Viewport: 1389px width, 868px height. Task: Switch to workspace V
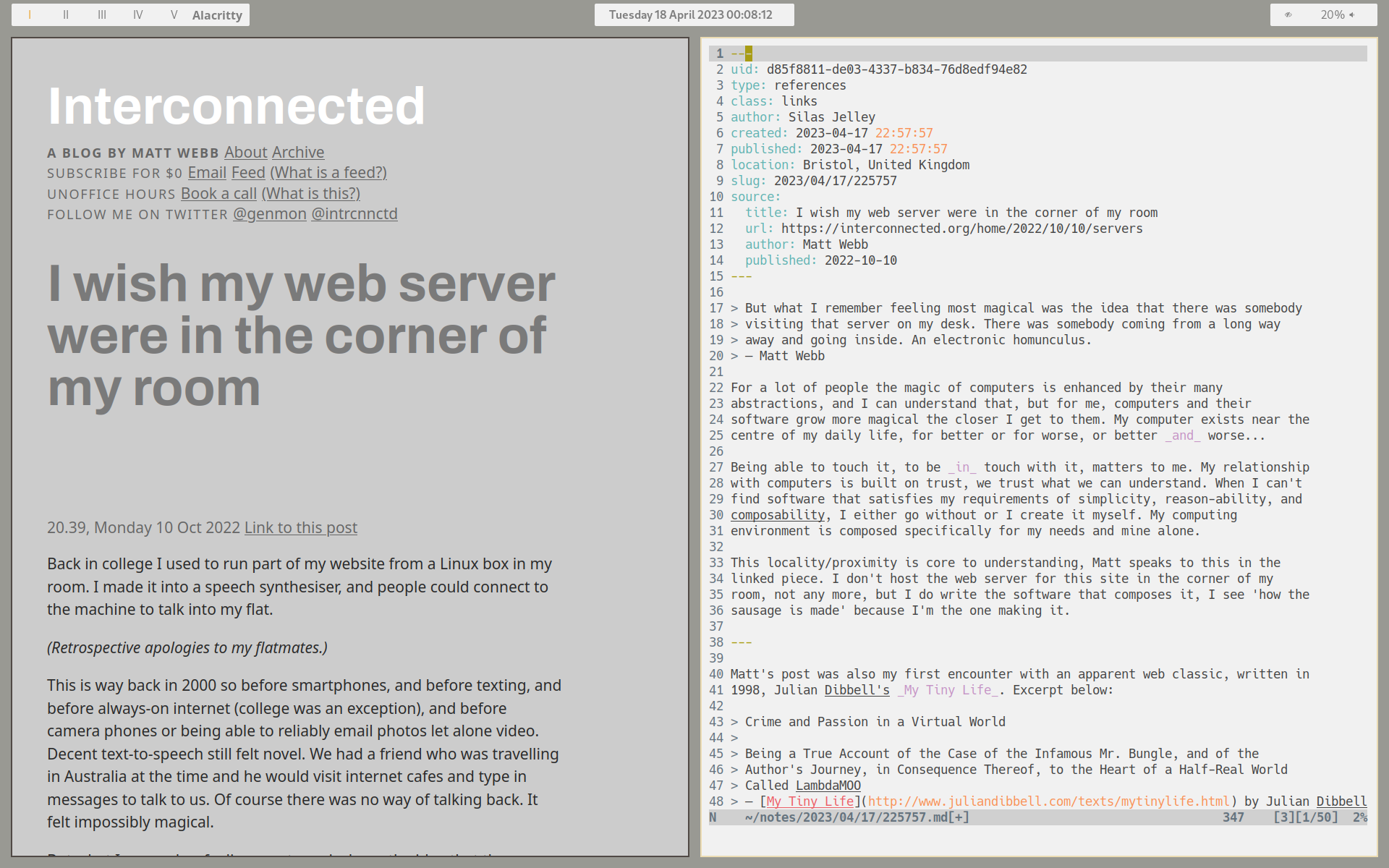174,14
